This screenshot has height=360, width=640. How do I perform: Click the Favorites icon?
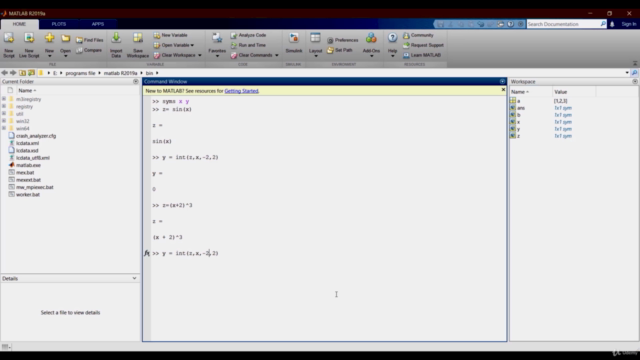(217, 38)
